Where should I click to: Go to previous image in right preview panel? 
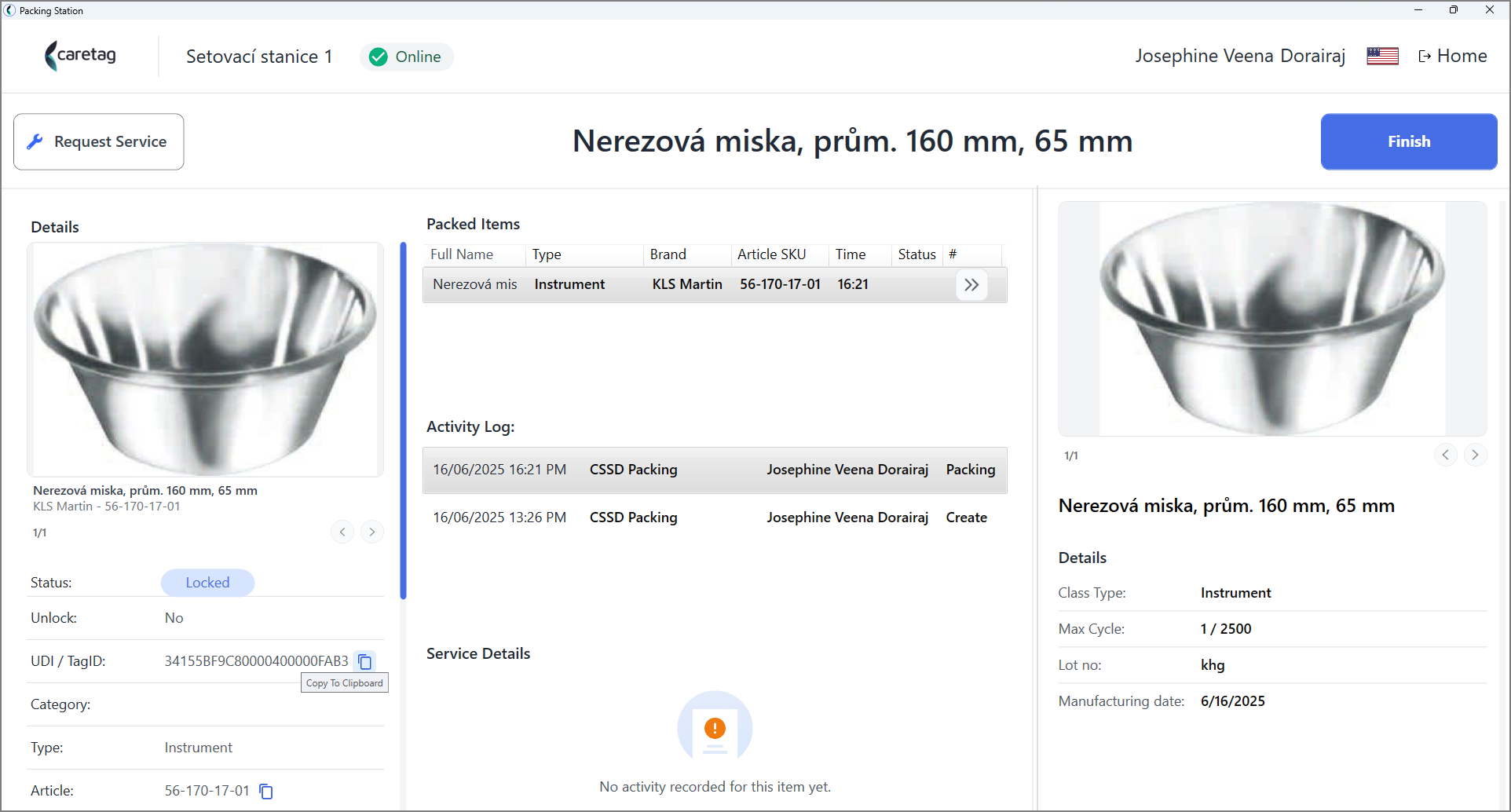(1445, 455)
